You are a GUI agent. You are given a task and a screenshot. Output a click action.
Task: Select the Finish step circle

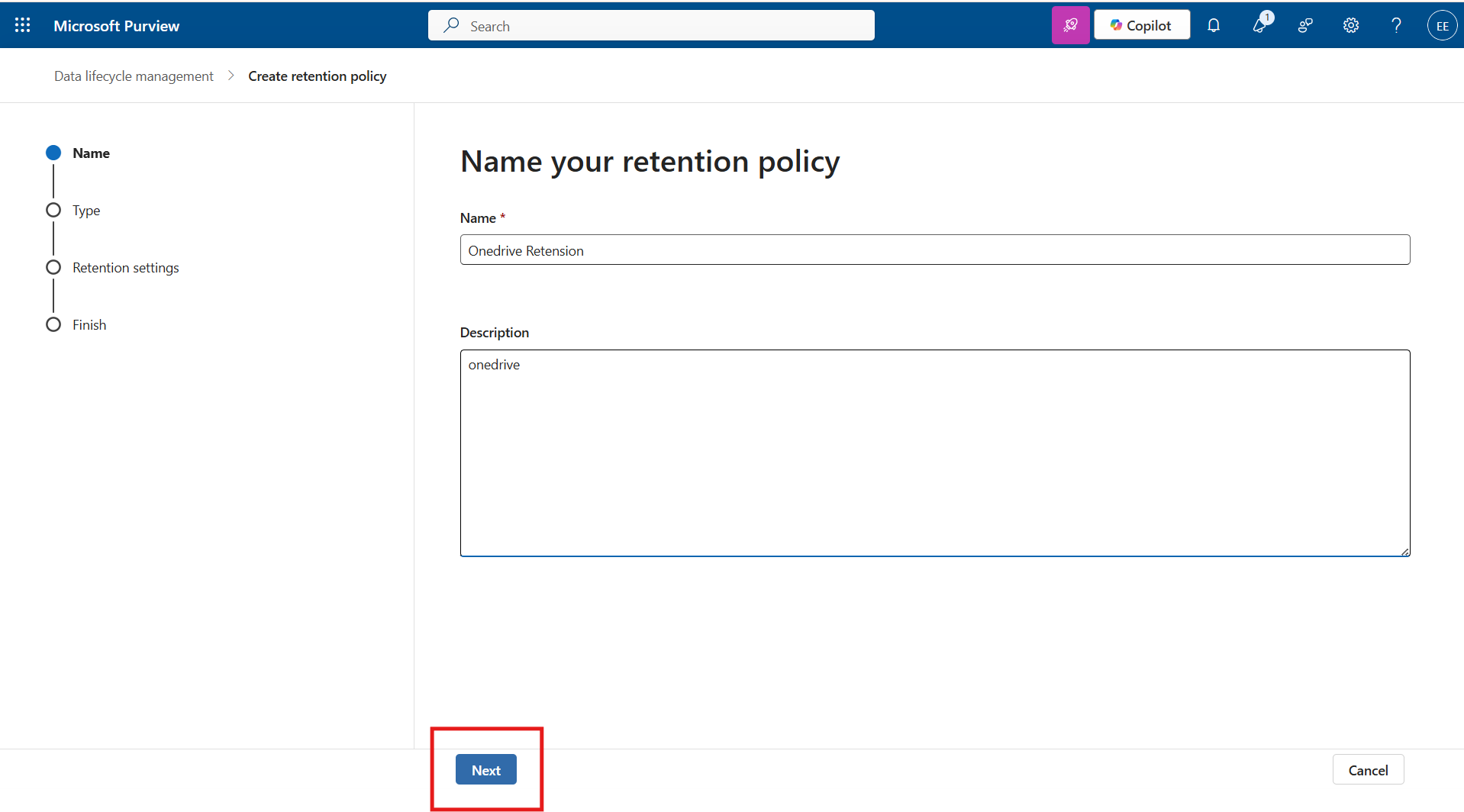(53, 324)
